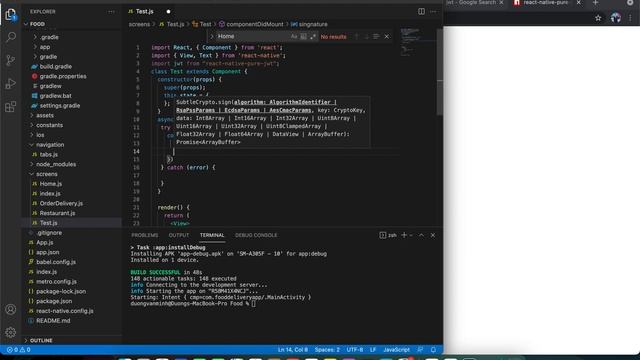Expand the node_modules folder
This screenshot has width=640, height=360.
56,164
